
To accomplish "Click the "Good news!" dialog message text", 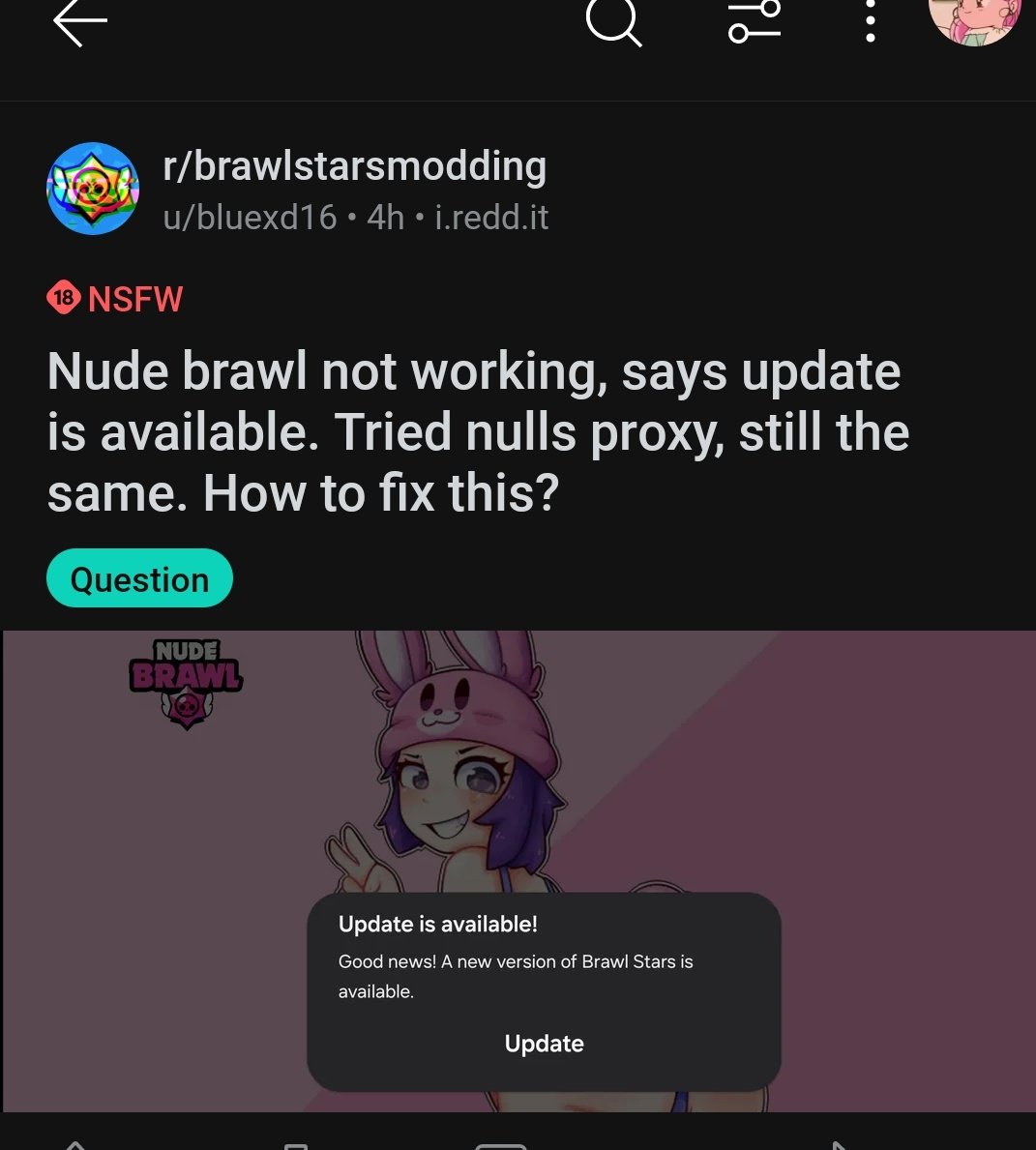I will point(516,976).
